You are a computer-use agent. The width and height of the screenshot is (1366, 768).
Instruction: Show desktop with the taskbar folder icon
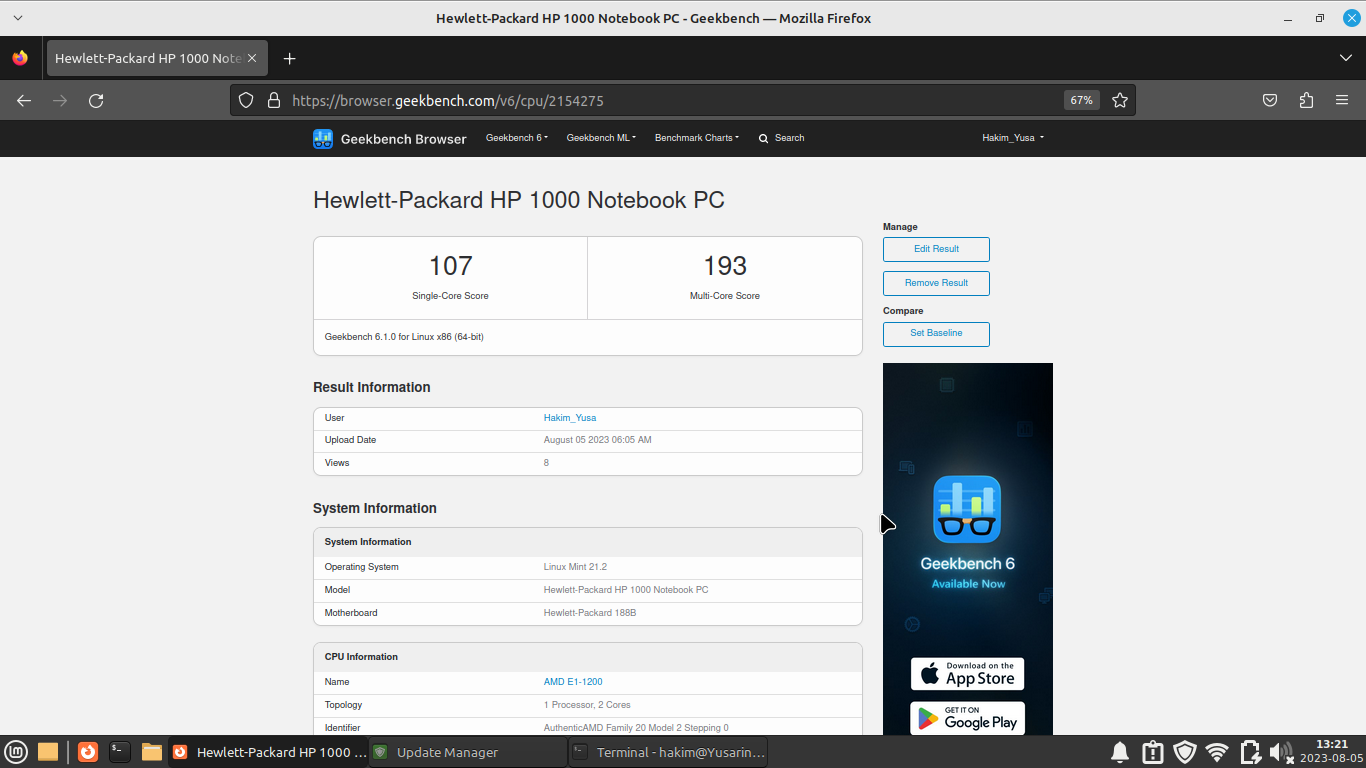click(x=47, y=752)
